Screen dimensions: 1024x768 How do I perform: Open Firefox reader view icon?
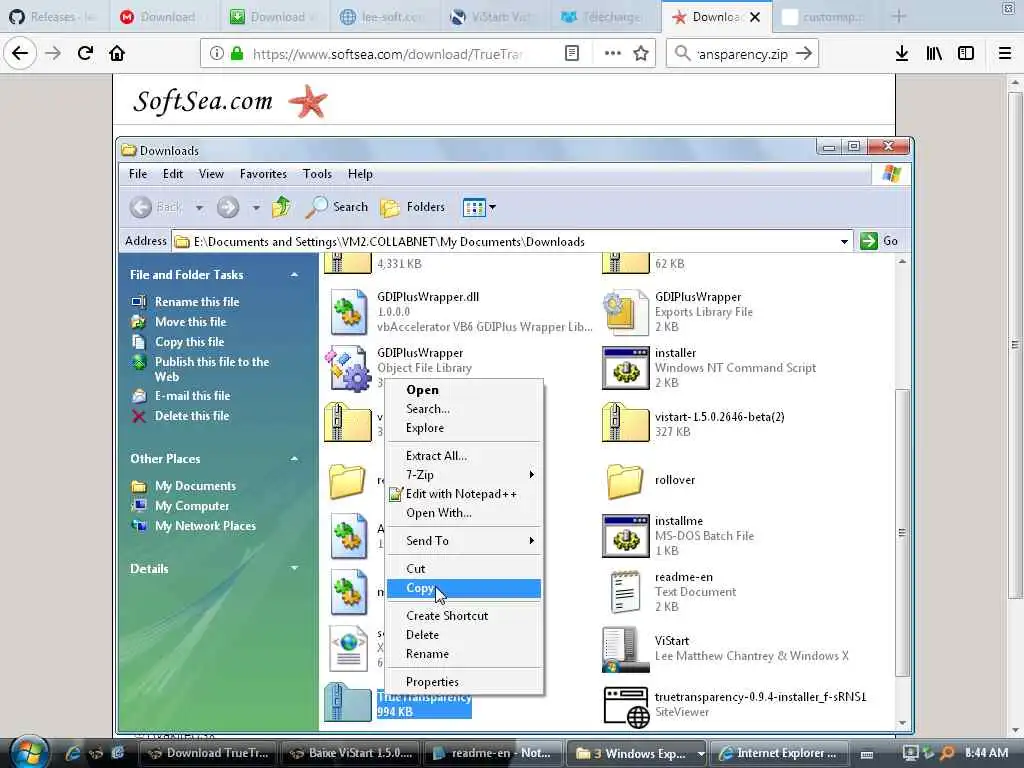(x=571, y=54)
